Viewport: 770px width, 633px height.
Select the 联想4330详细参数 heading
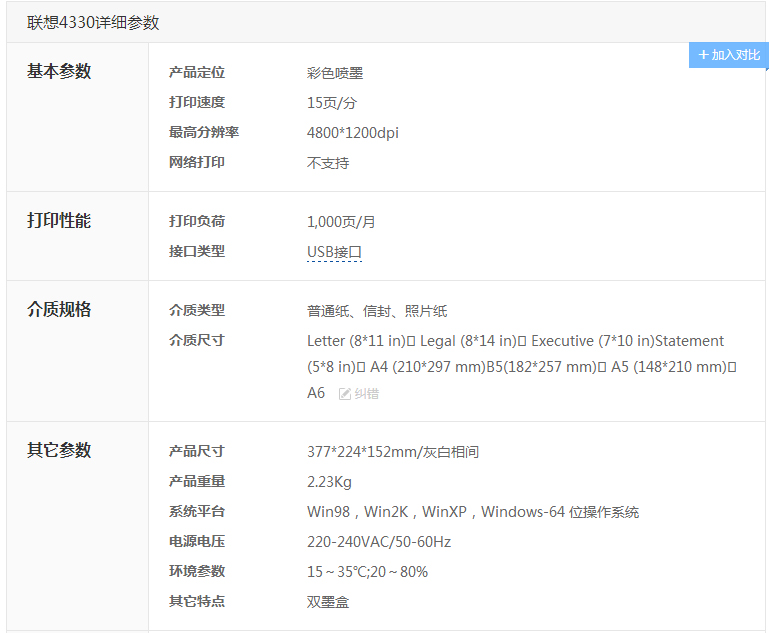click(x=93, y=23)
